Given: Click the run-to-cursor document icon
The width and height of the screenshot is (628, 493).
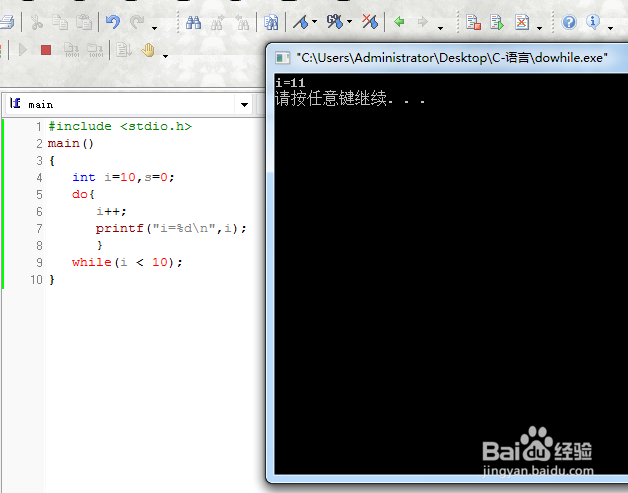Looking at the screenshot, I should pyautogui.click(x=124, y=50).
